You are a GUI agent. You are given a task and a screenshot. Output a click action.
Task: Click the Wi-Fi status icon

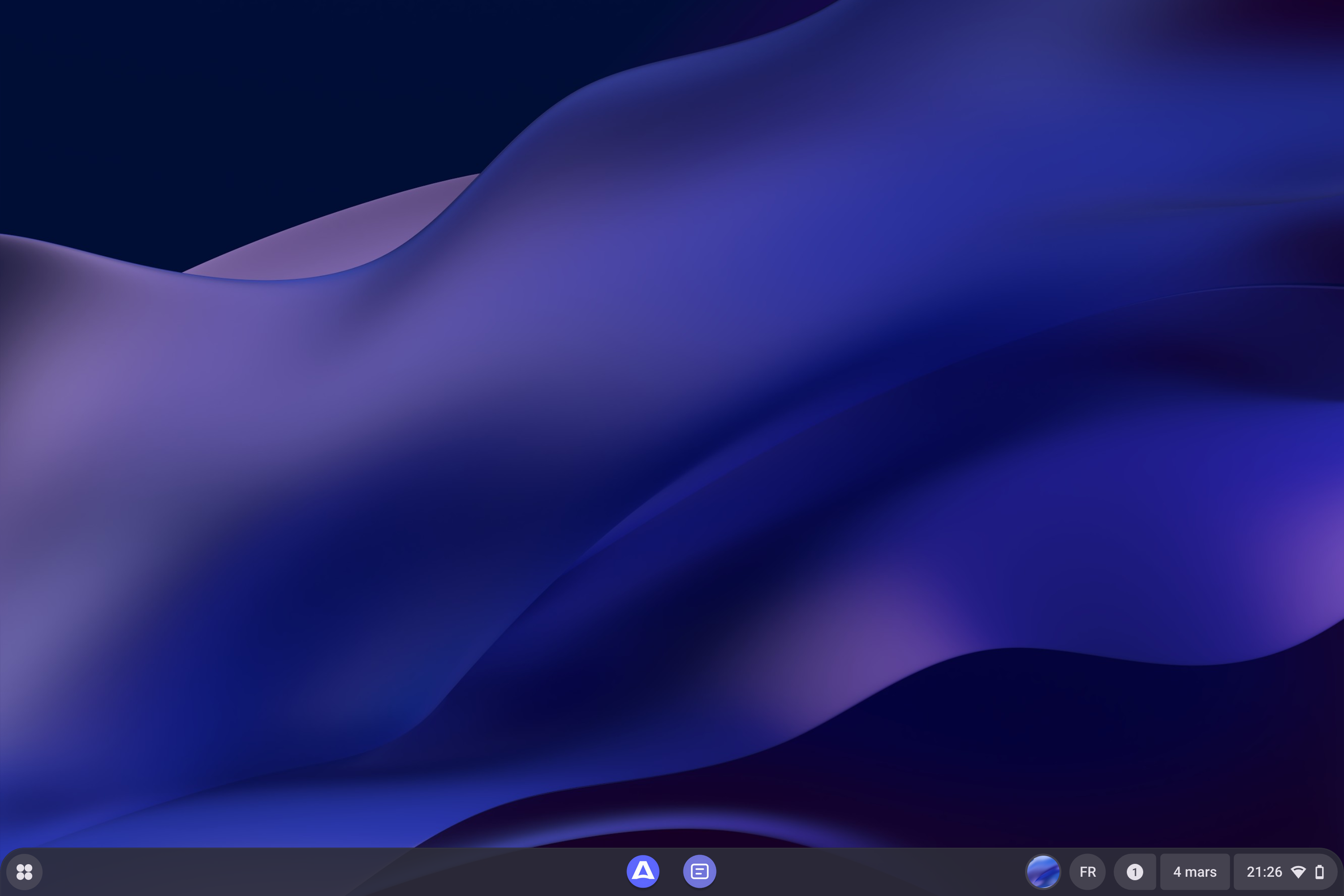pyautogui.click(x=1298, y=872)
